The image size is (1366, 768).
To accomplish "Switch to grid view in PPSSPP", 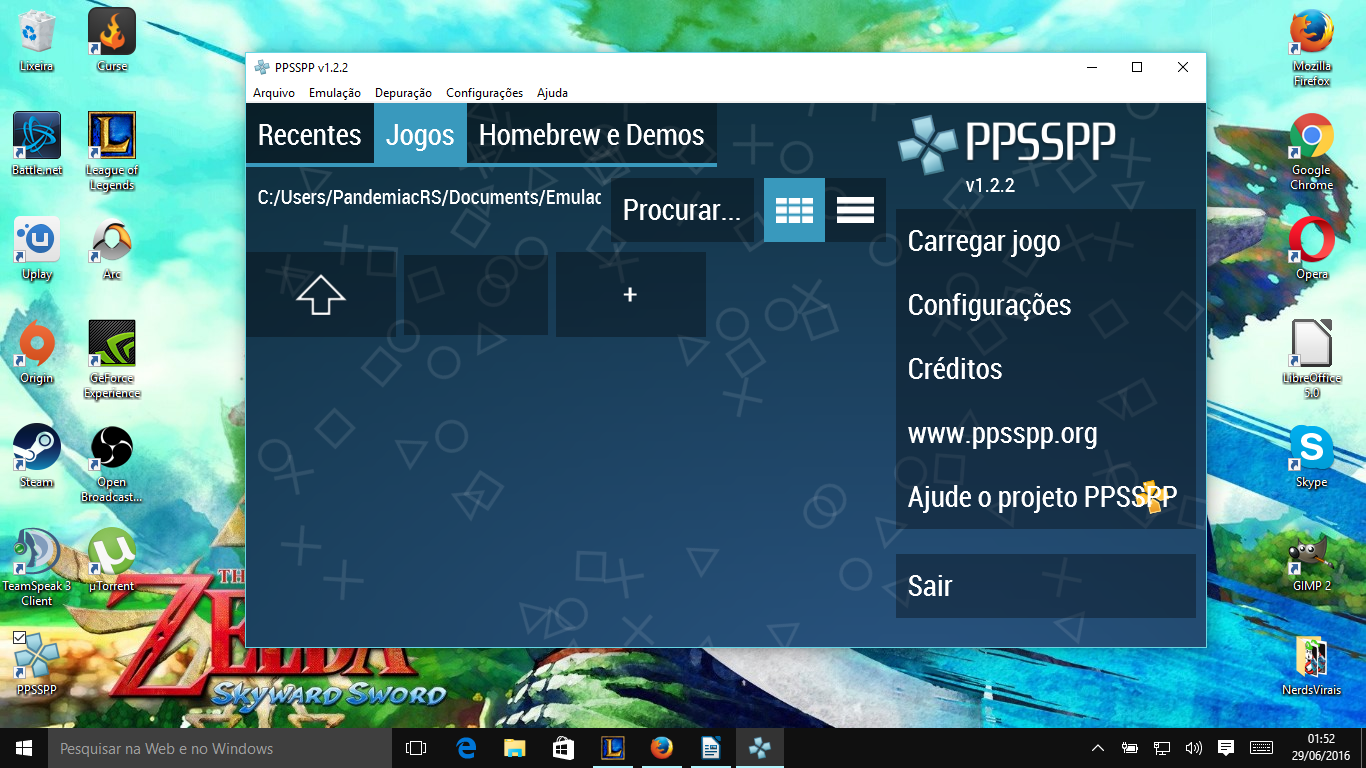I will tap(793, 210).
